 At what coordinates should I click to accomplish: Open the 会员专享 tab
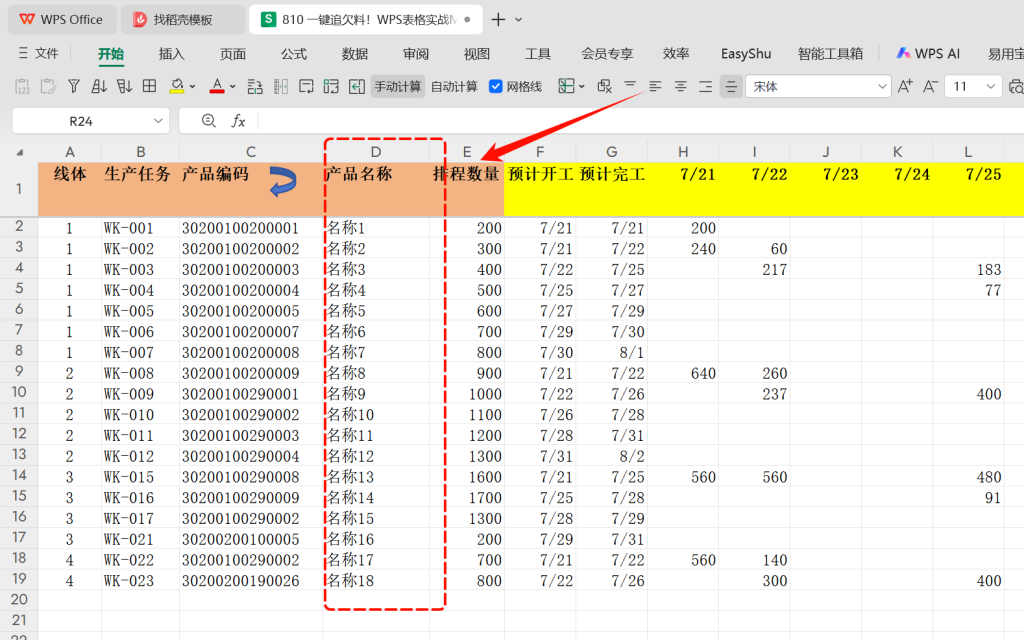click(607, 54)
